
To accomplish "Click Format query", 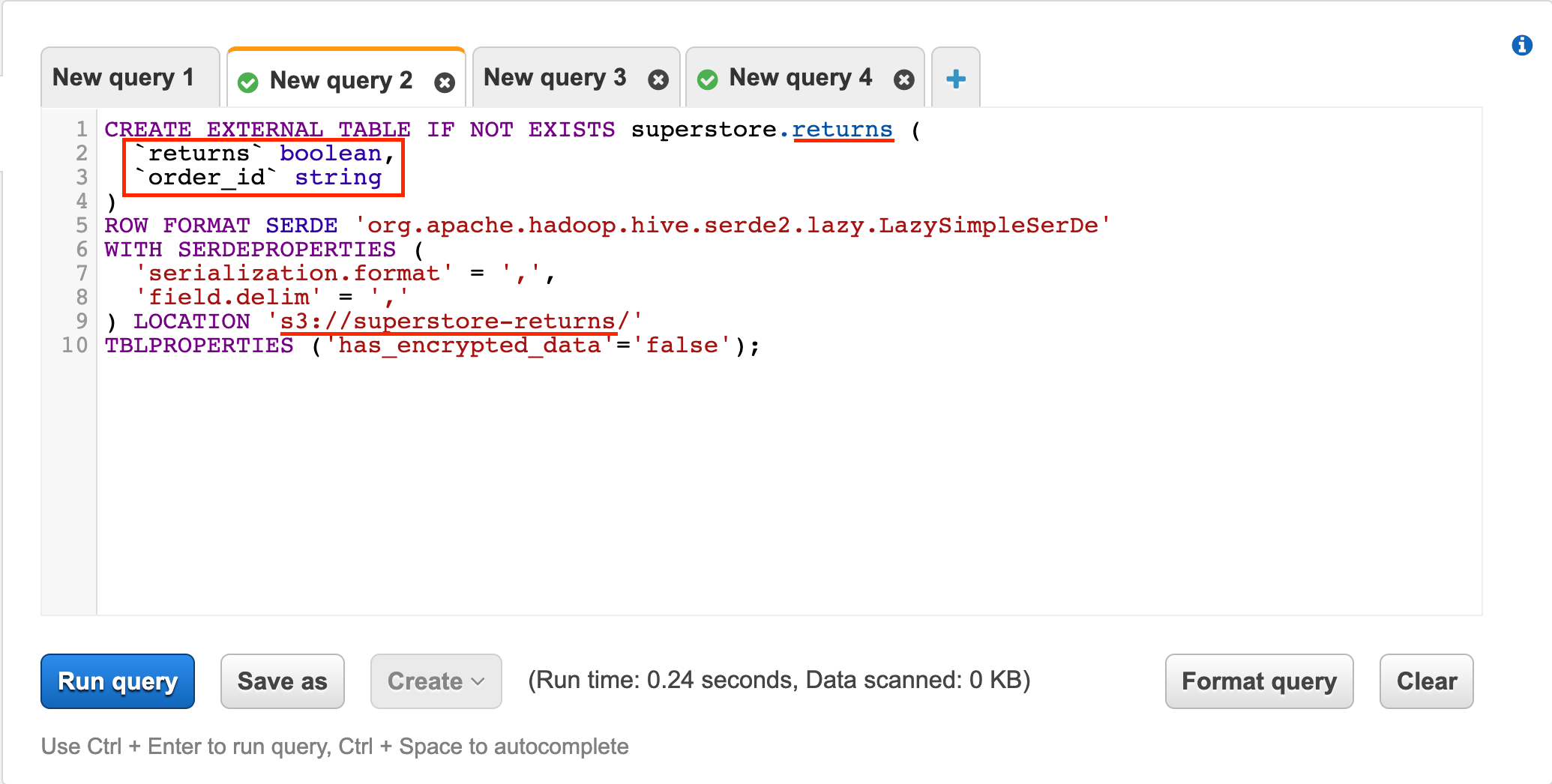I will (1259, 681).
